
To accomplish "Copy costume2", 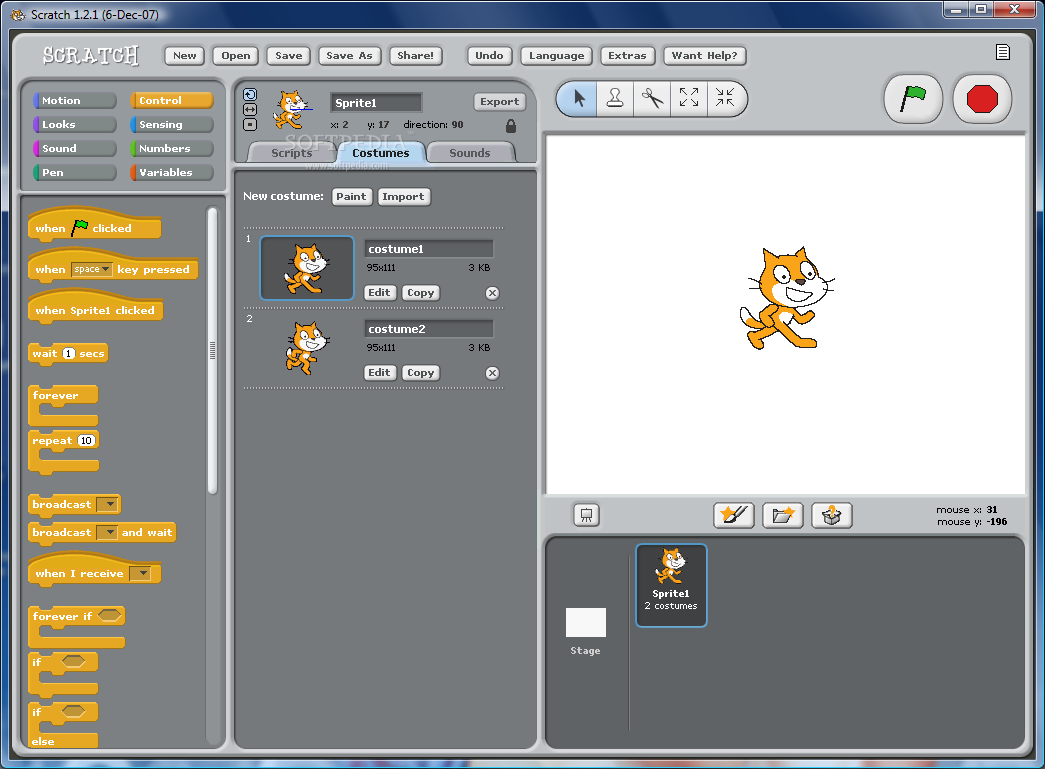I will 421,373.
